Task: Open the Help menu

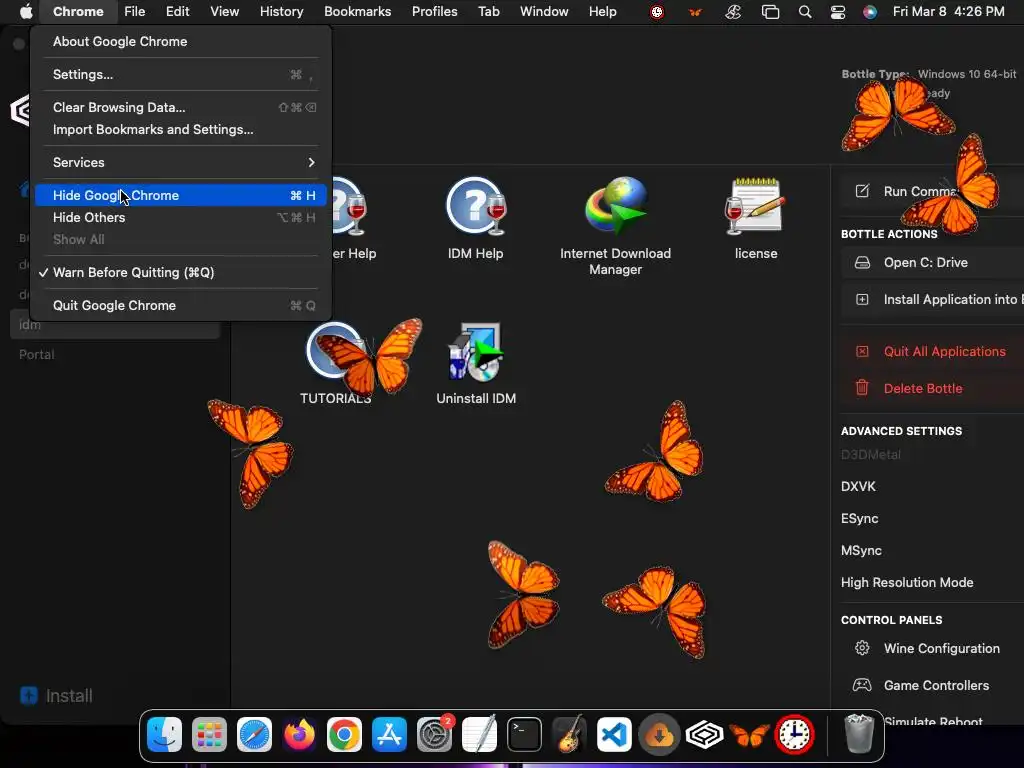Action: pos(602,11)
